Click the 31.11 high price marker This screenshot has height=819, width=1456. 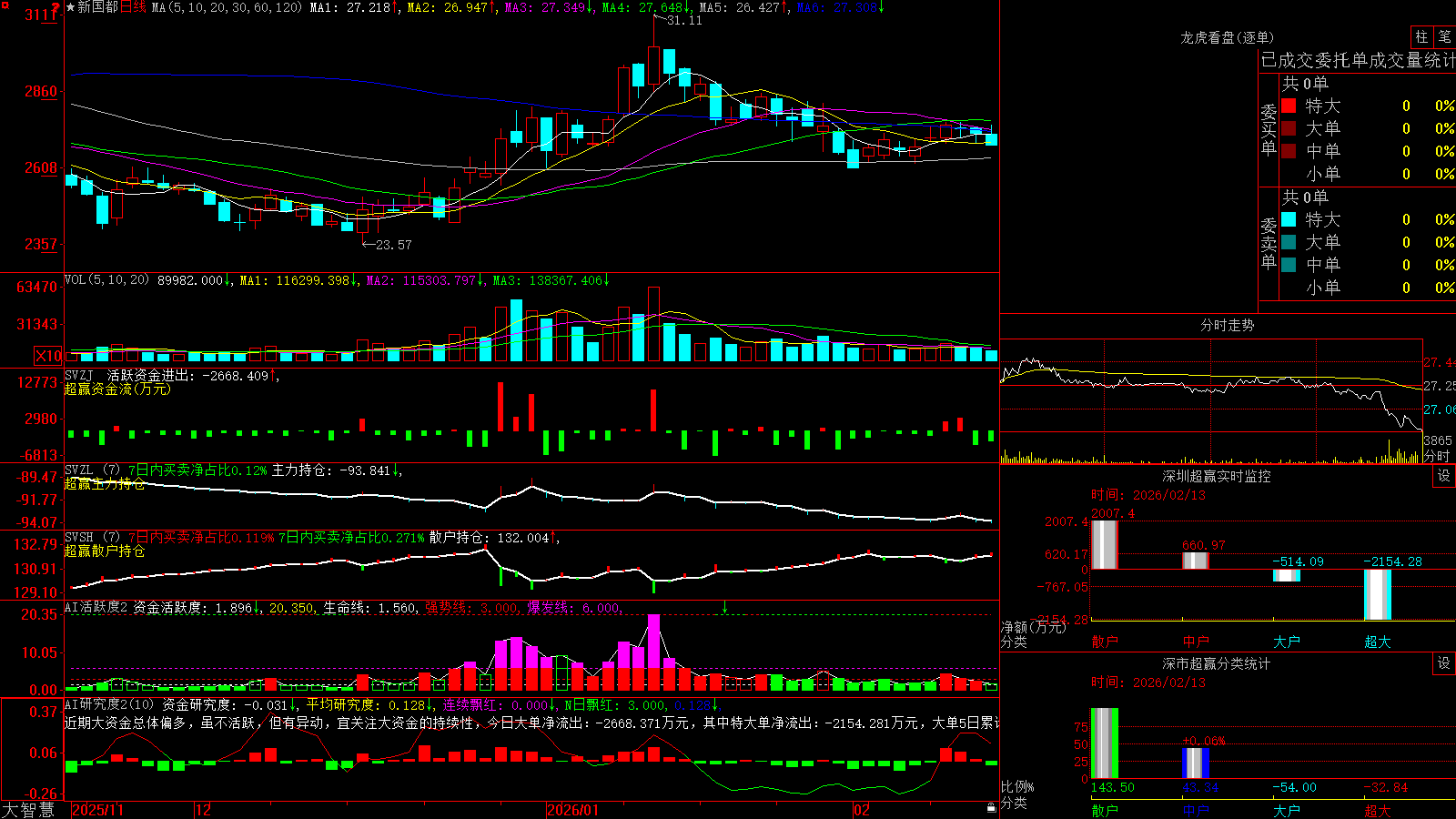(684, 20)
